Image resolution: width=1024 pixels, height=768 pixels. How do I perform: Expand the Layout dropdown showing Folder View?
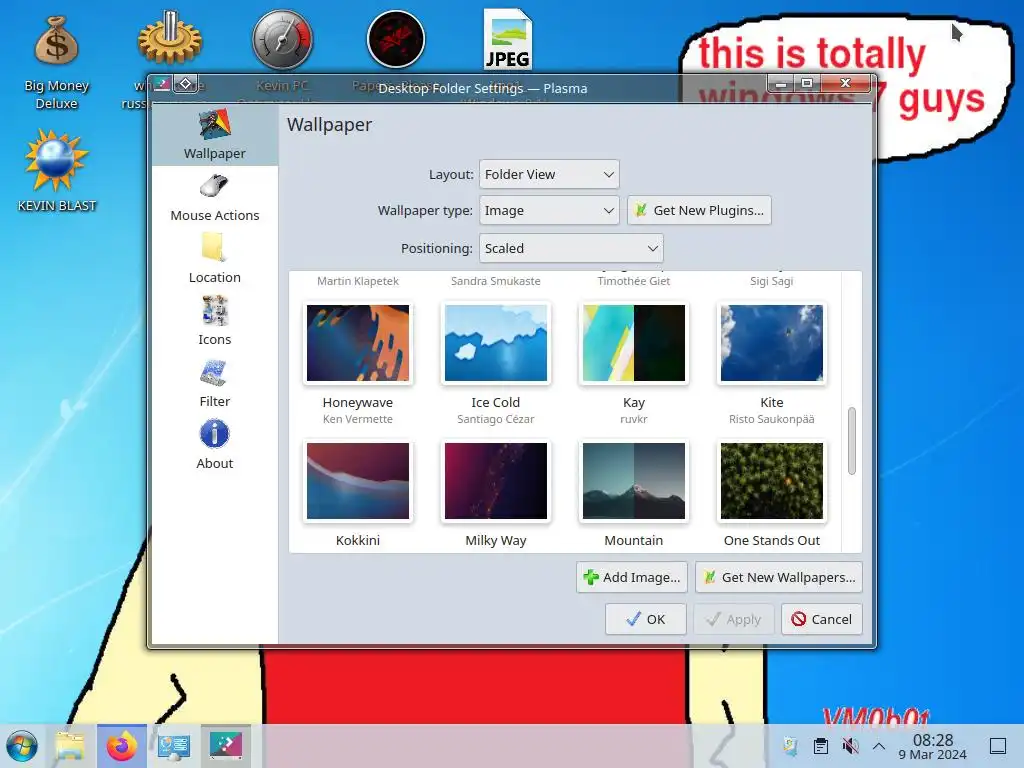coord(549,174)
